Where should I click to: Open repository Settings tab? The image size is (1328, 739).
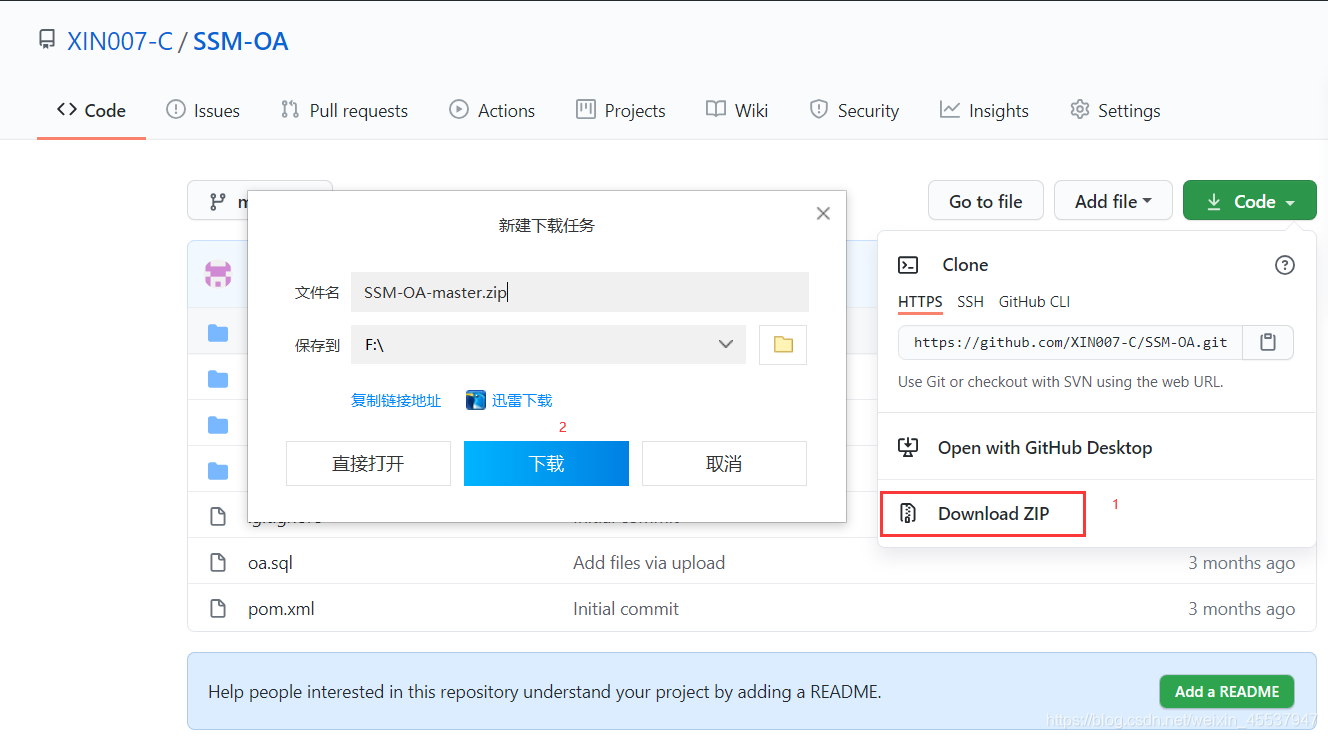tap(1115, 110)
